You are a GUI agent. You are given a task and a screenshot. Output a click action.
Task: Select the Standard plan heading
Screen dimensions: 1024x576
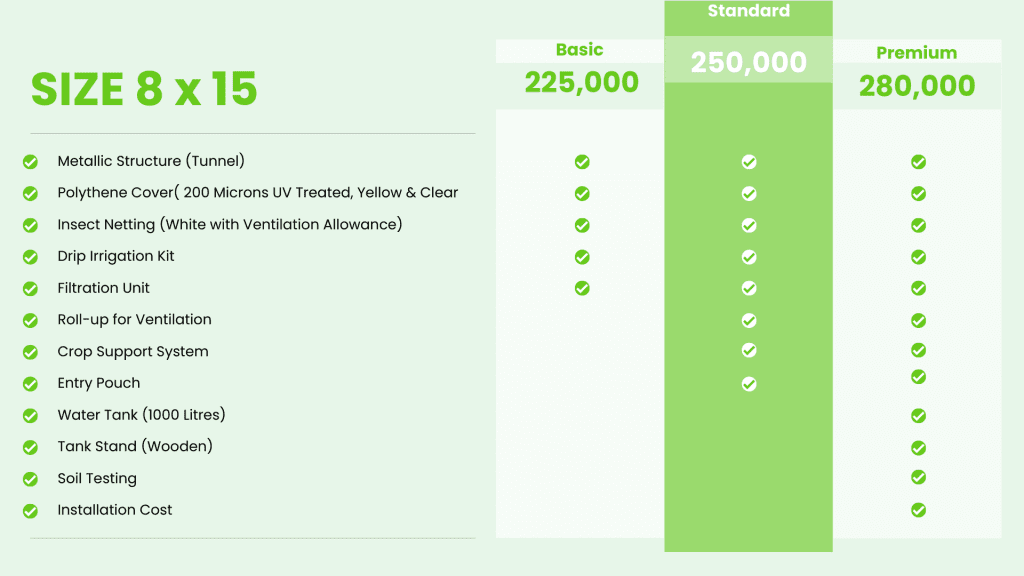(748, 10)
